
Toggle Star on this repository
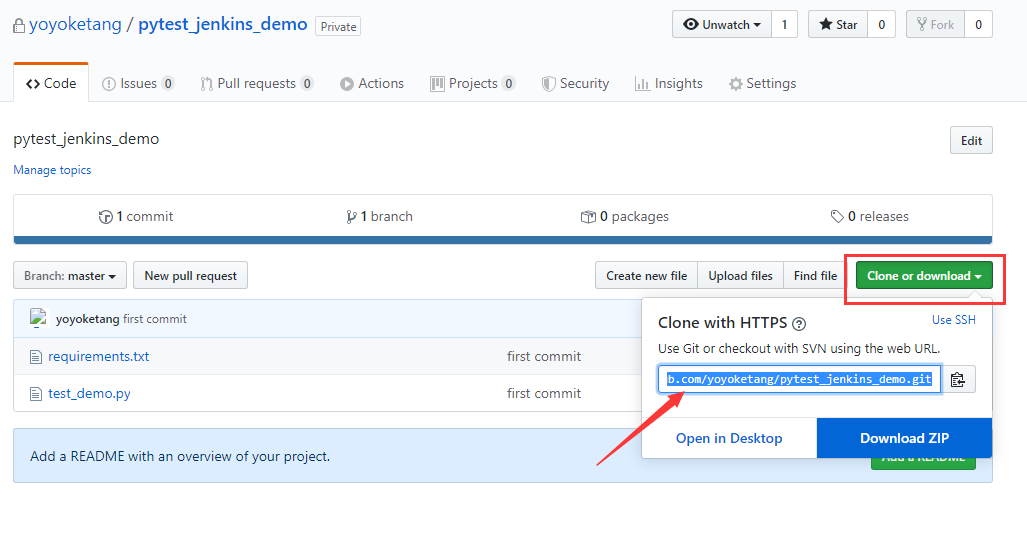pos(837,25)
